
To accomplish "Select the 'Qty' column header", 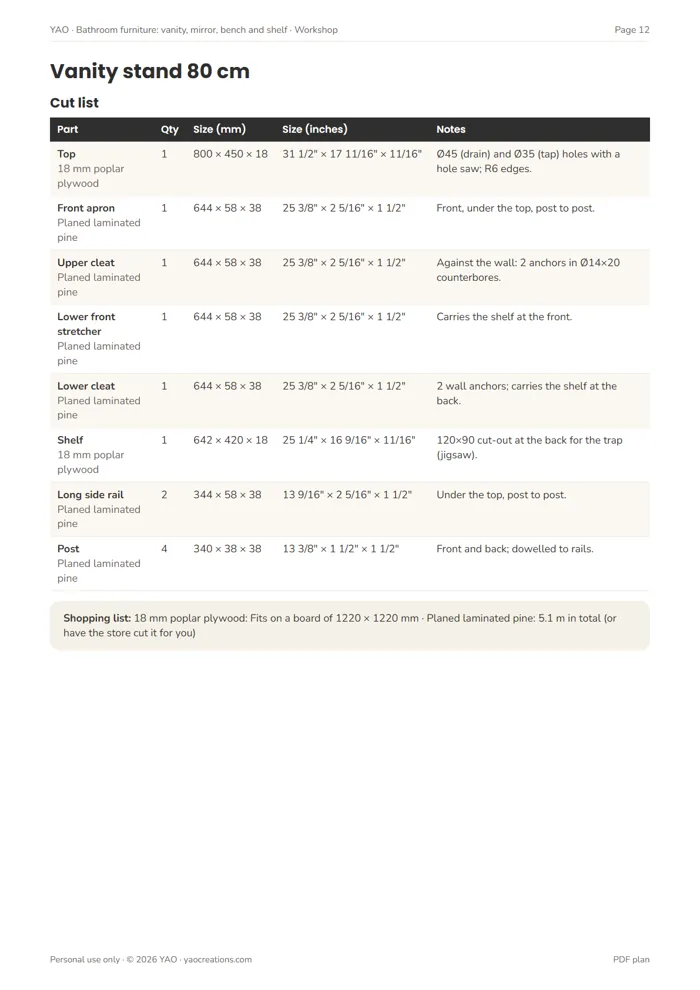I will click(169, 129).
